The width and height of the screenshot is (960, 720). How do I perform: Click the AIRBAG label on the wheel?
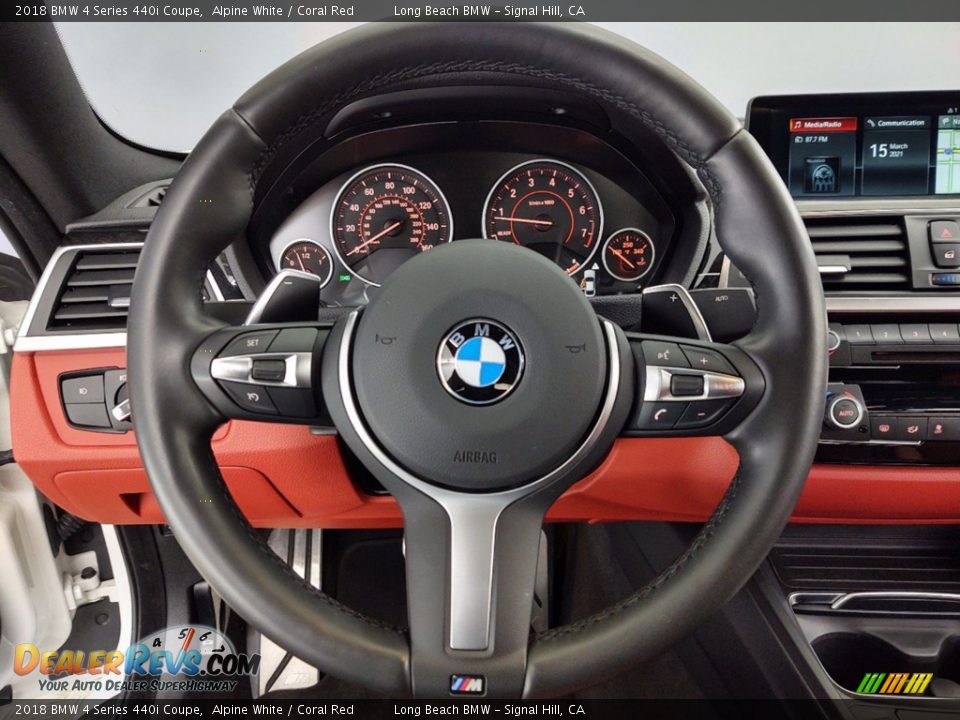point(475,457)
